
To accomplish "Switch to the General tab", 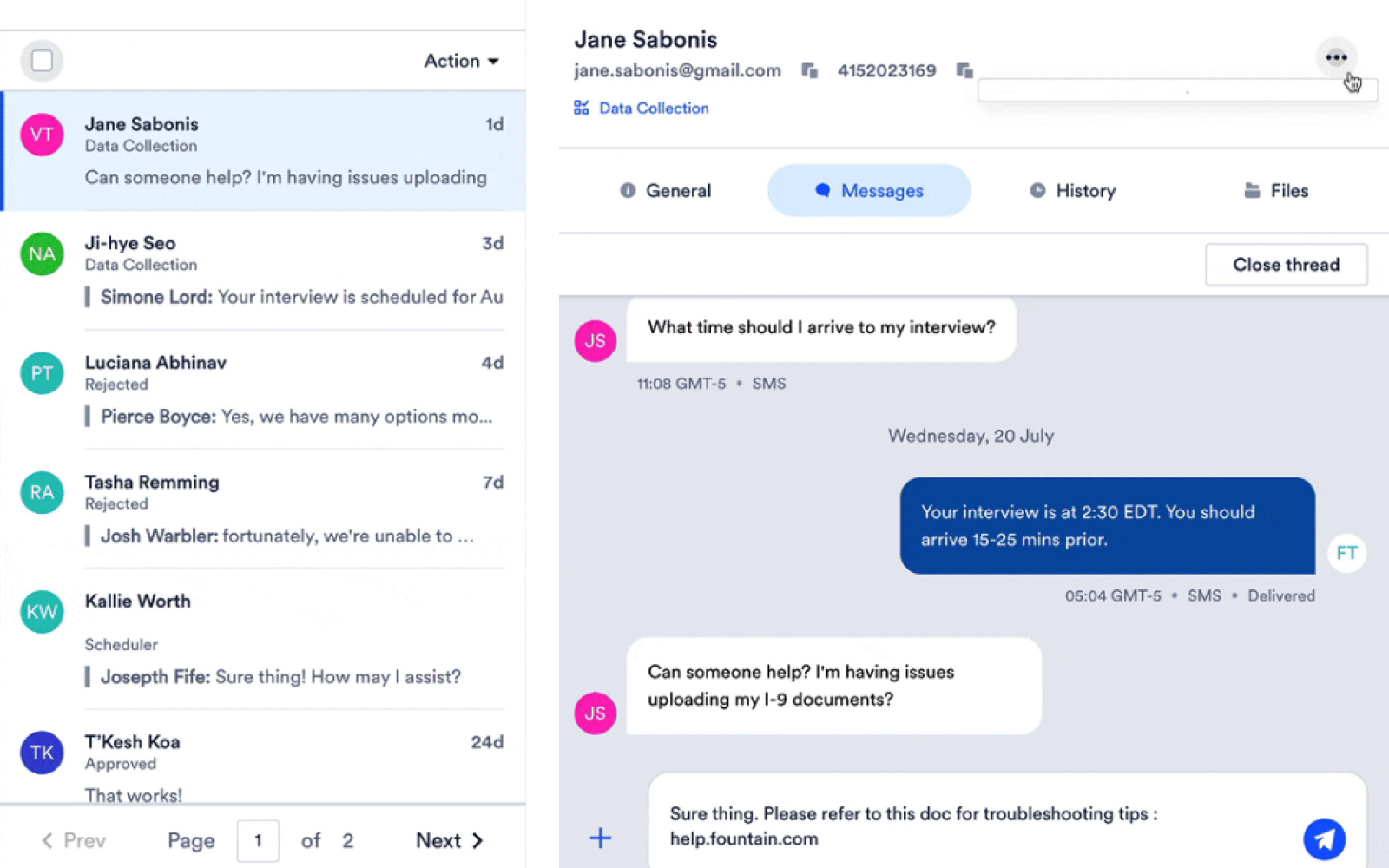I will click(665, 191).
